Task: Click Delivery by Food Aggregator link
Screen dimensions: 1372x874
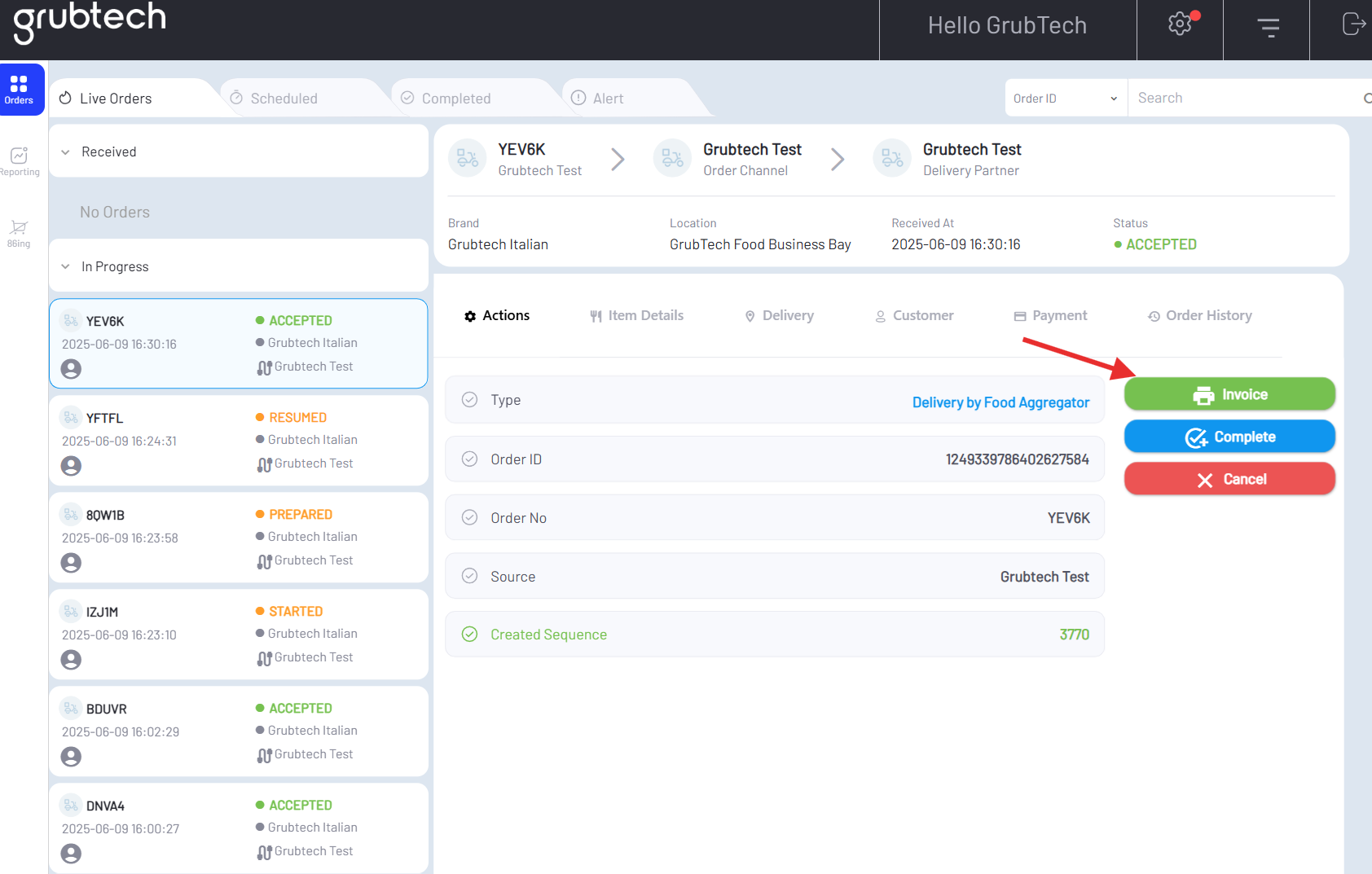Action: click(1000, 402)
